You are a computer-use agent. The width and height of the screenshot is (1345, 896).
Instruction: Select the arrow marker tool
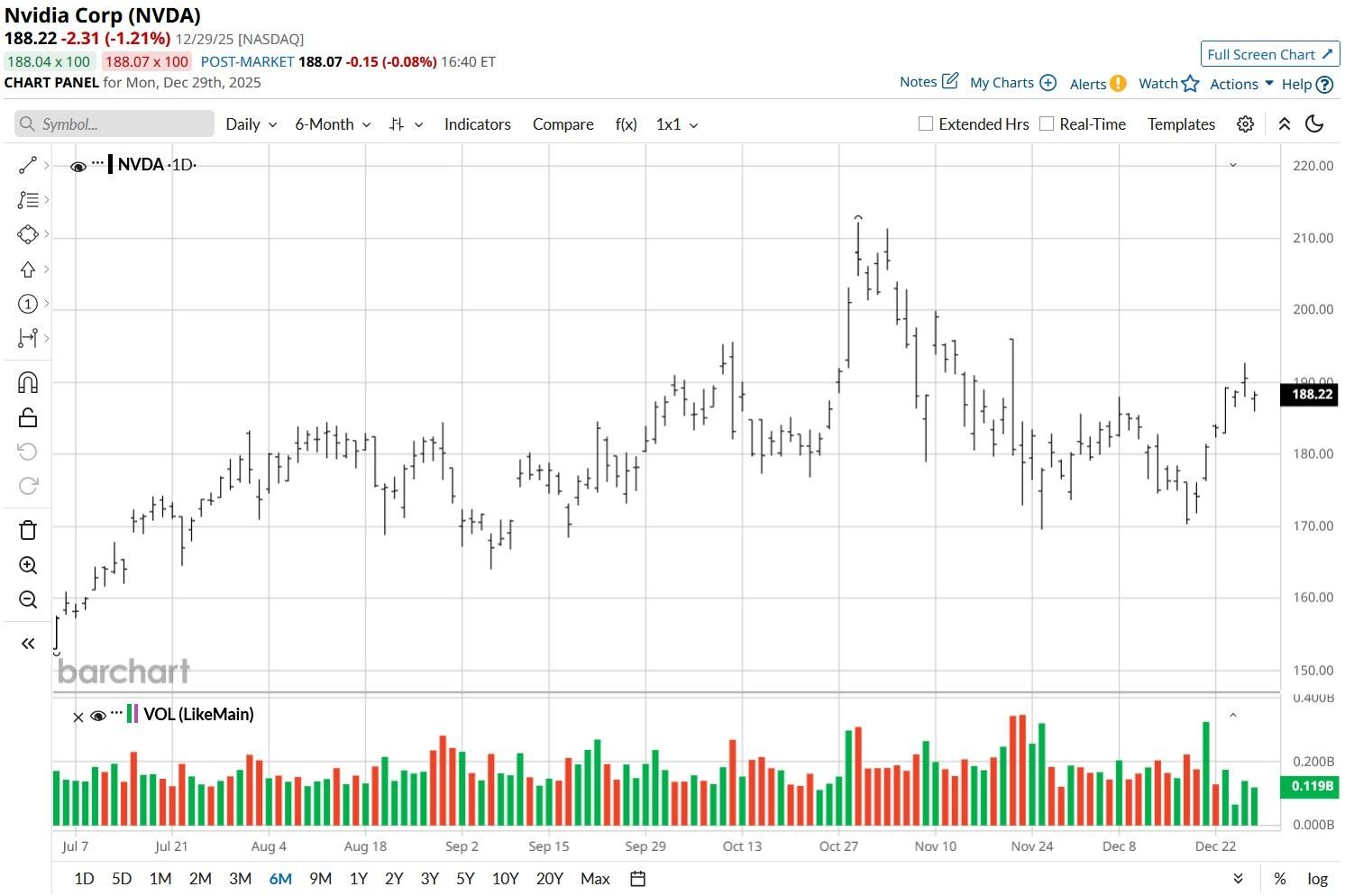click(28, 269)
